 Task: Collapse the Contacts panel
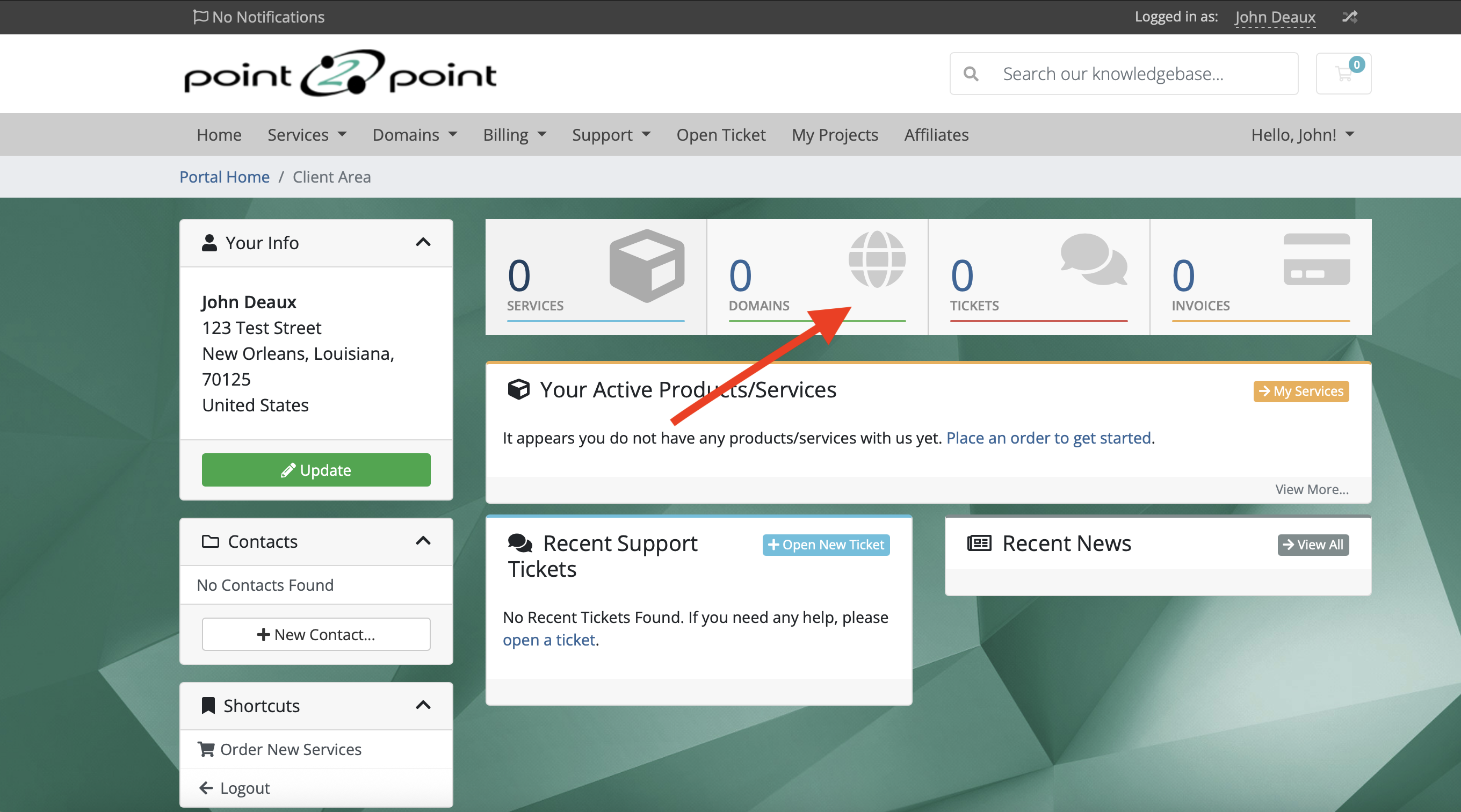(x=423, y=541)
